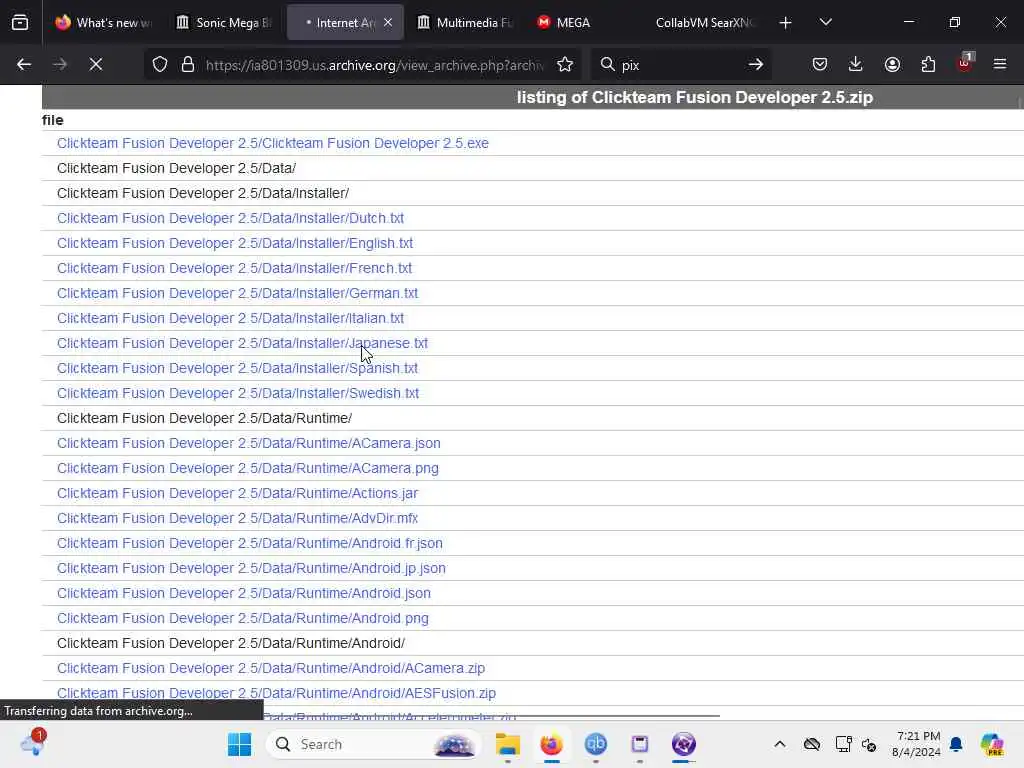
Task: Open the Installer/Swedish.txt link
Action: pyautogui.click(x=238, y=393)
